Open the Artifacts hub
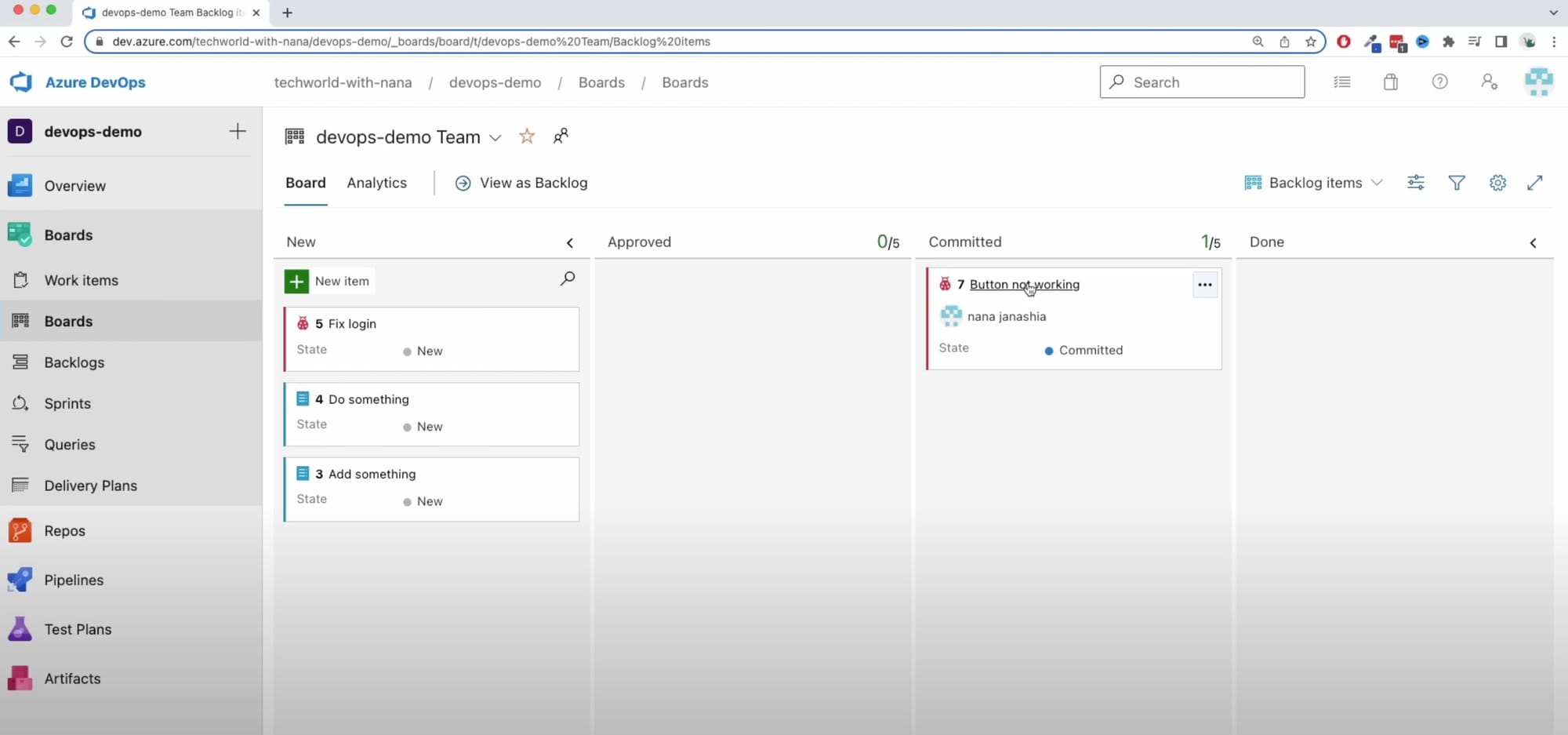The width and height of the screenshot is (1568, 735). pyautogui.click(x=131, y=679)
